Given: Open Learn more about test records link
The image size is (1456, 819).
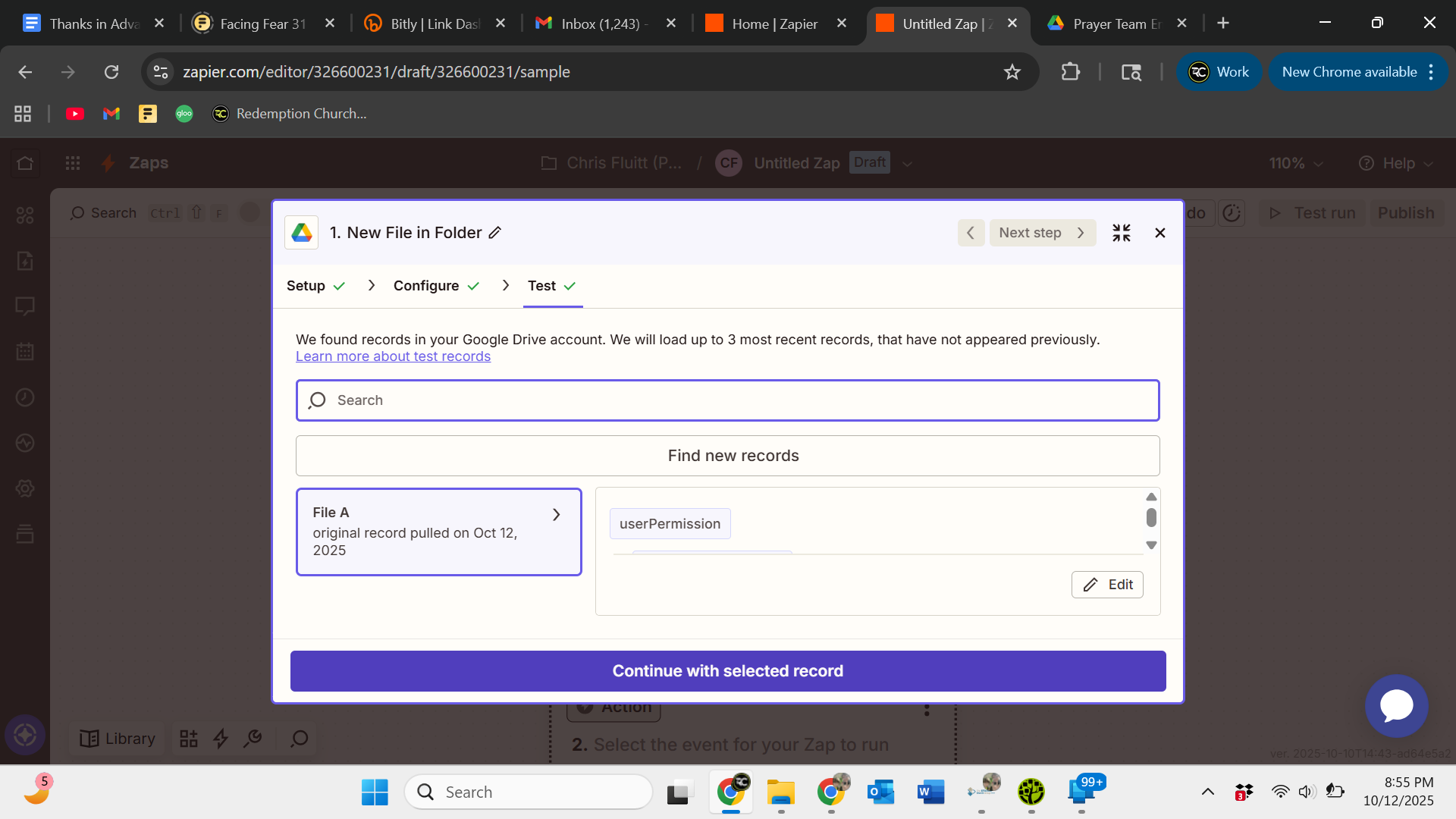Looking at the screenshot, I should [393, 356].
